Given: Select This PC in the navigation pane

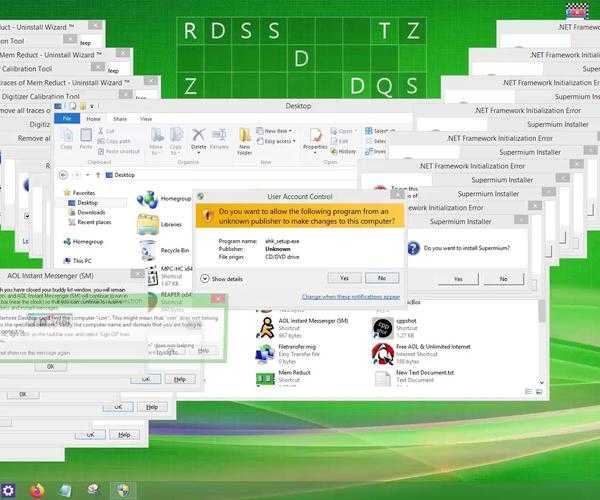Looking at the screenshot, I should pos(77,261).
